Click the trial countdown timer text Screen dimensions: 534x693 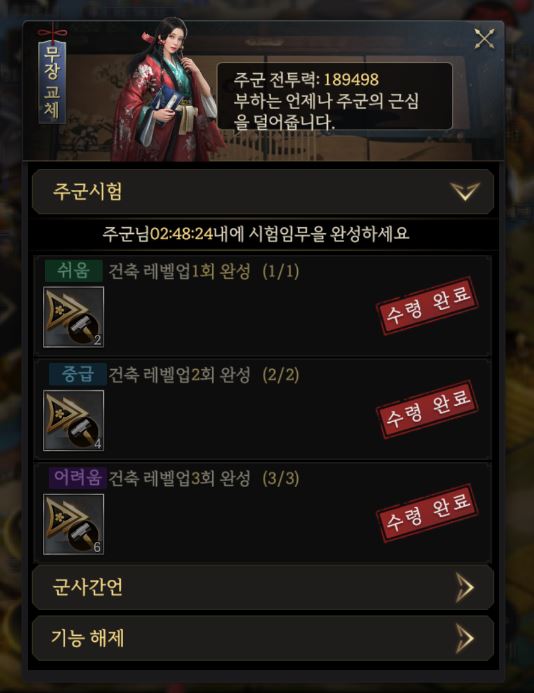tap(181, 233)
